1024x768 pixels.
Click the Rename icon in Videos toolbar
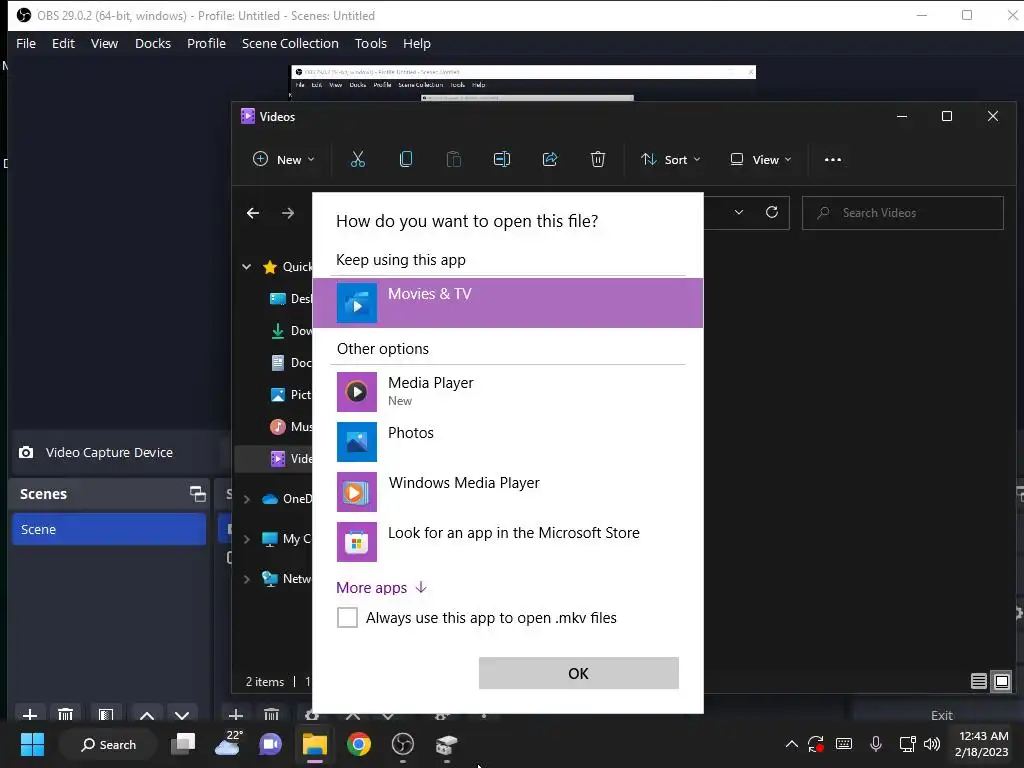coord(502,159)
